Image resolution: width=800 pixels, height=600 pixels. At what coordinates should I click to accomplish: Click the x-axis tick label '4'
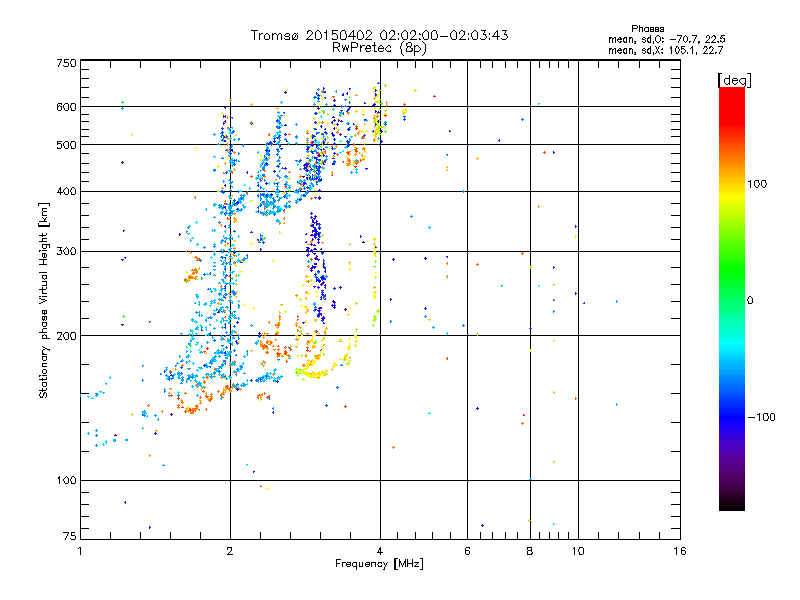[x=380, y=551]
